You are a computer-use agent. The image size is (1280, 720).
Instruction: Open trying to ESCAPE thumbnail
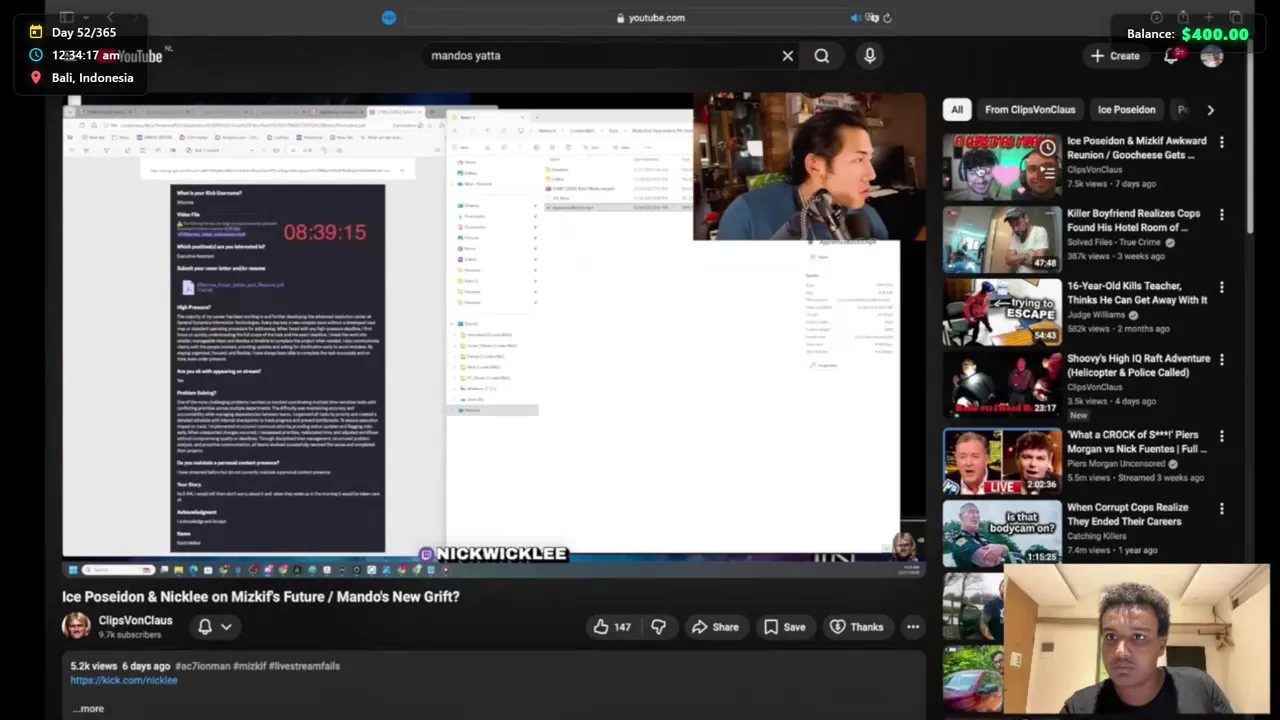(1002, 312)
